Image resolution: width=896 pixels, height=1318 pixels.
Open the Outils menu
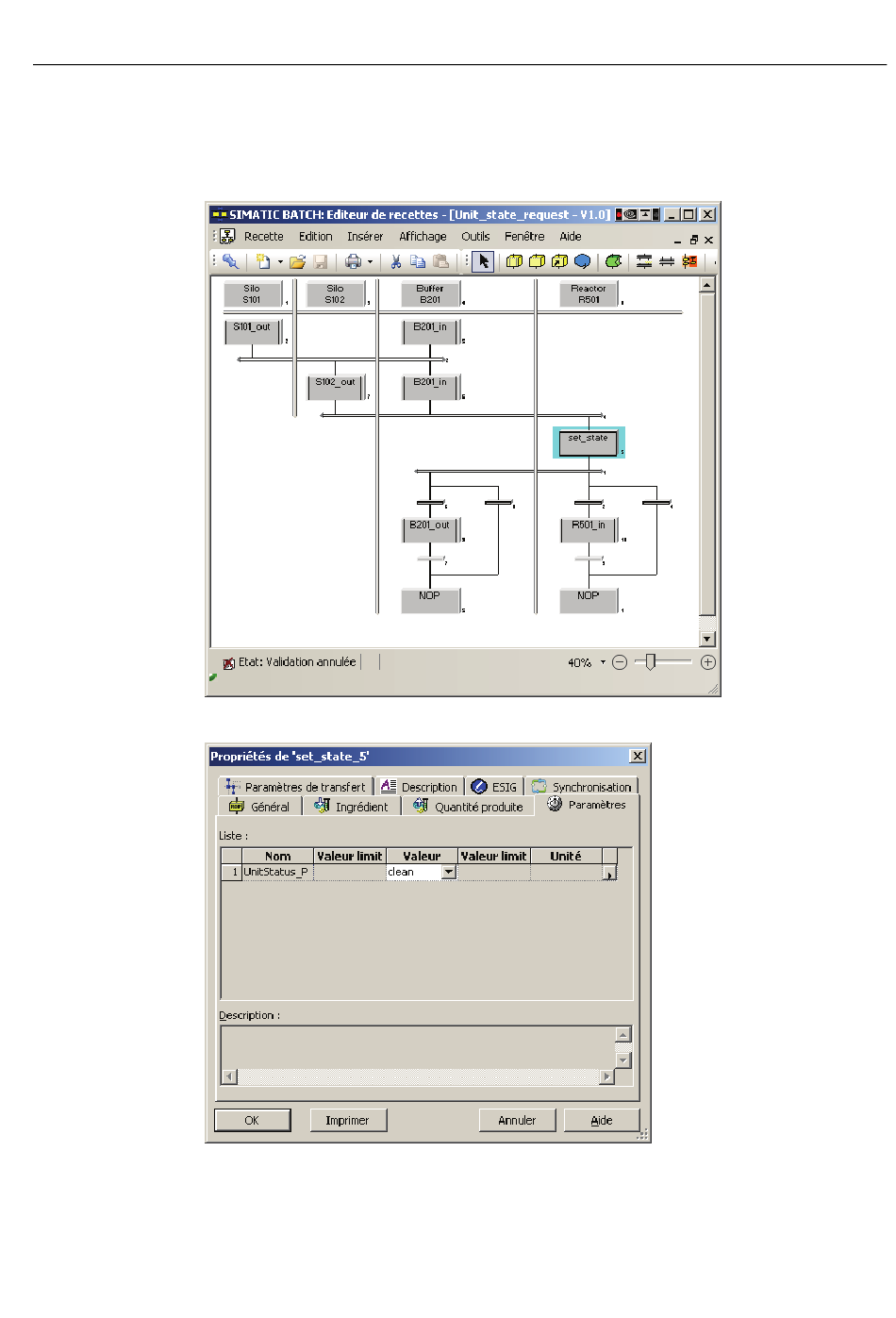pos(475,237)
